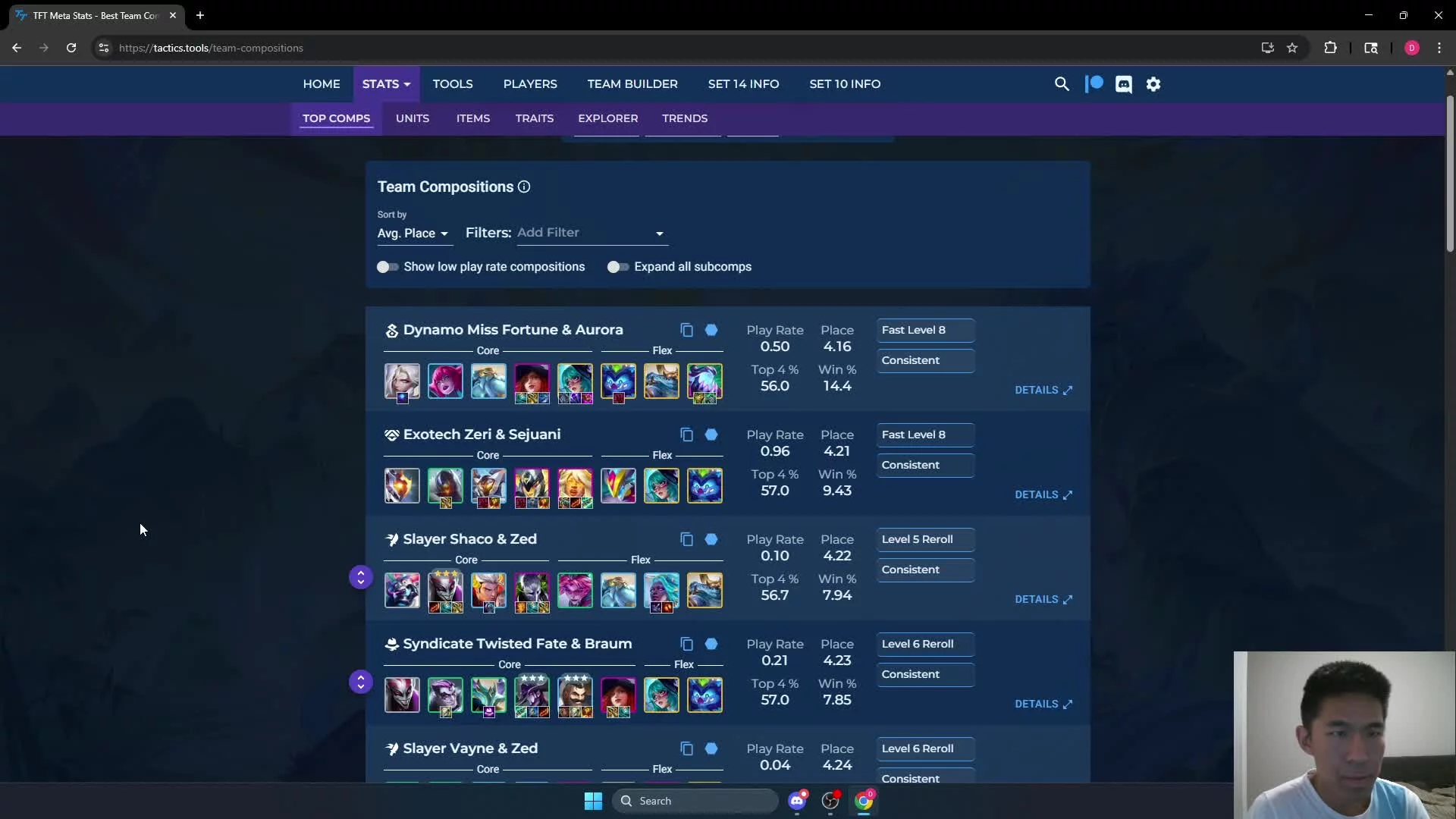The image size is (1456, 819).
Task: Select first champion portrait in Dynamo comp
Action: pos(402,381)
